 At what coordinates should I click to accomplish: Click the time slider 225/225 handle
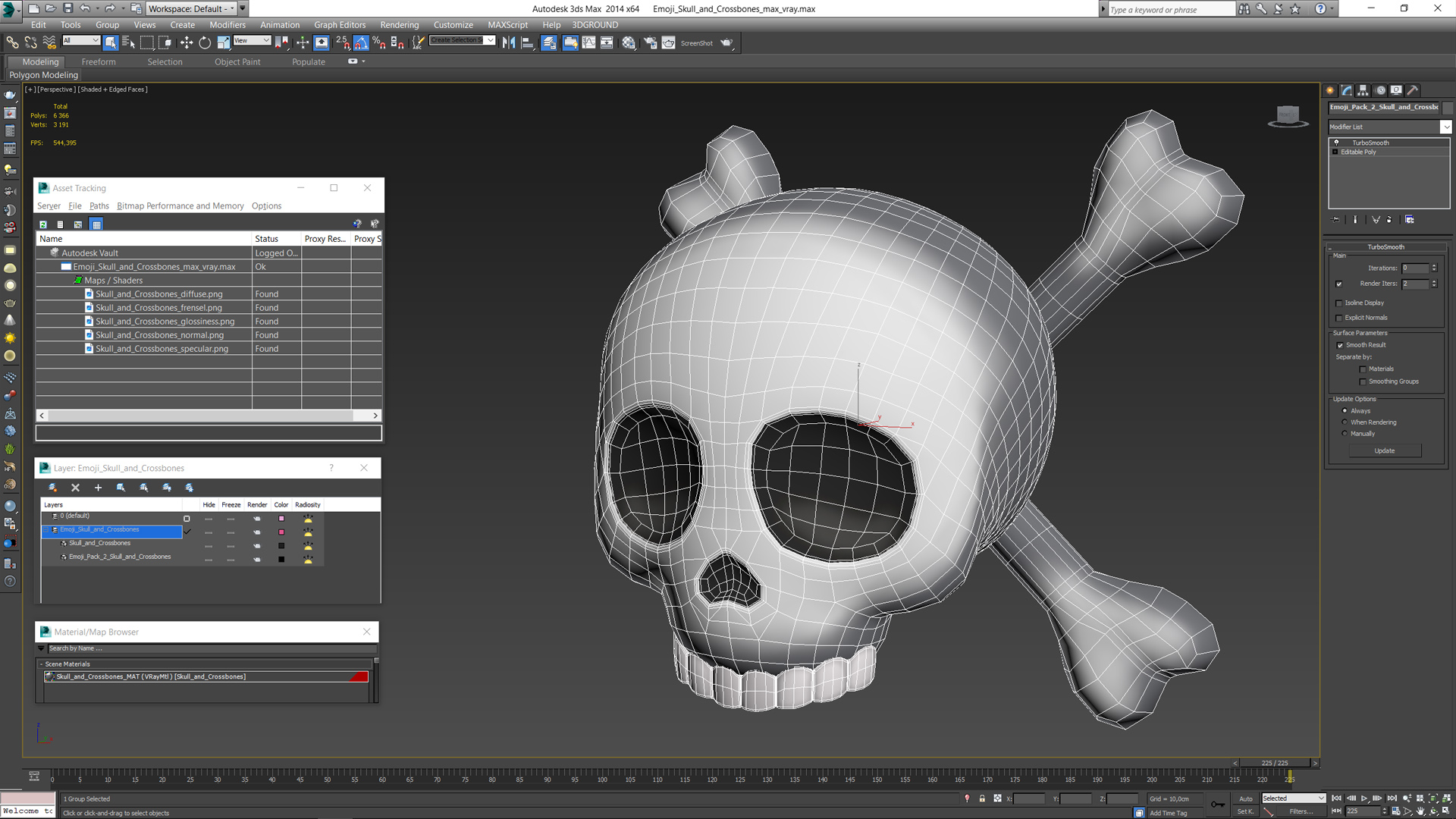[1274, 762]
